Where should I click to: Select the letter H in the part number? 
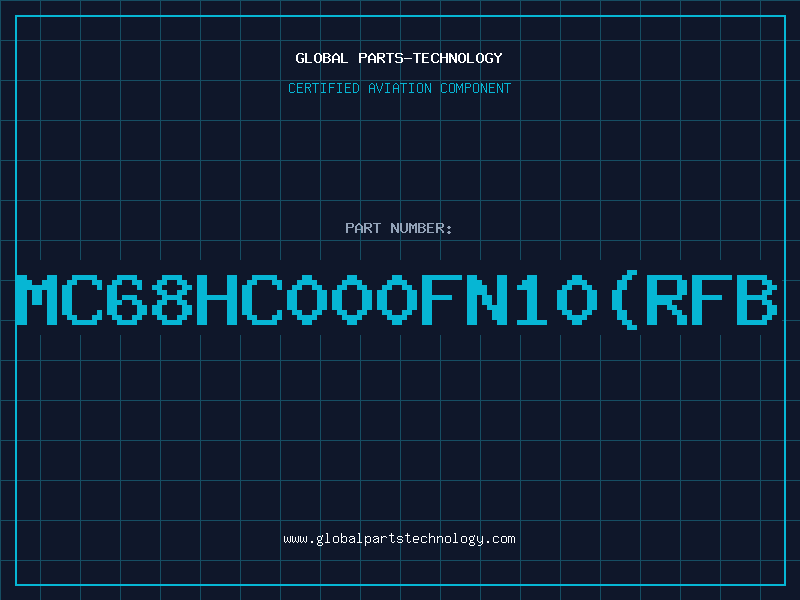coord(217,299)
